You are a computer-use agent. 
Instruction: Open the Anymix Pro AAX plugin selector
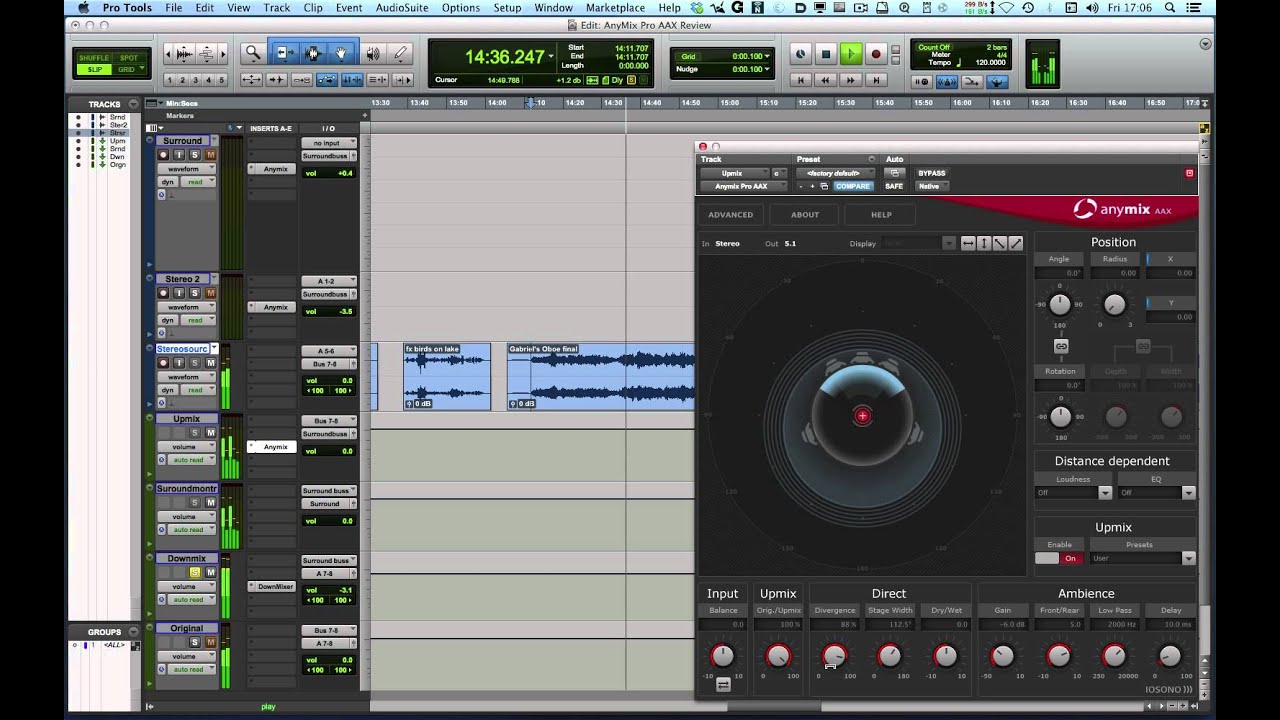[745, 186]
